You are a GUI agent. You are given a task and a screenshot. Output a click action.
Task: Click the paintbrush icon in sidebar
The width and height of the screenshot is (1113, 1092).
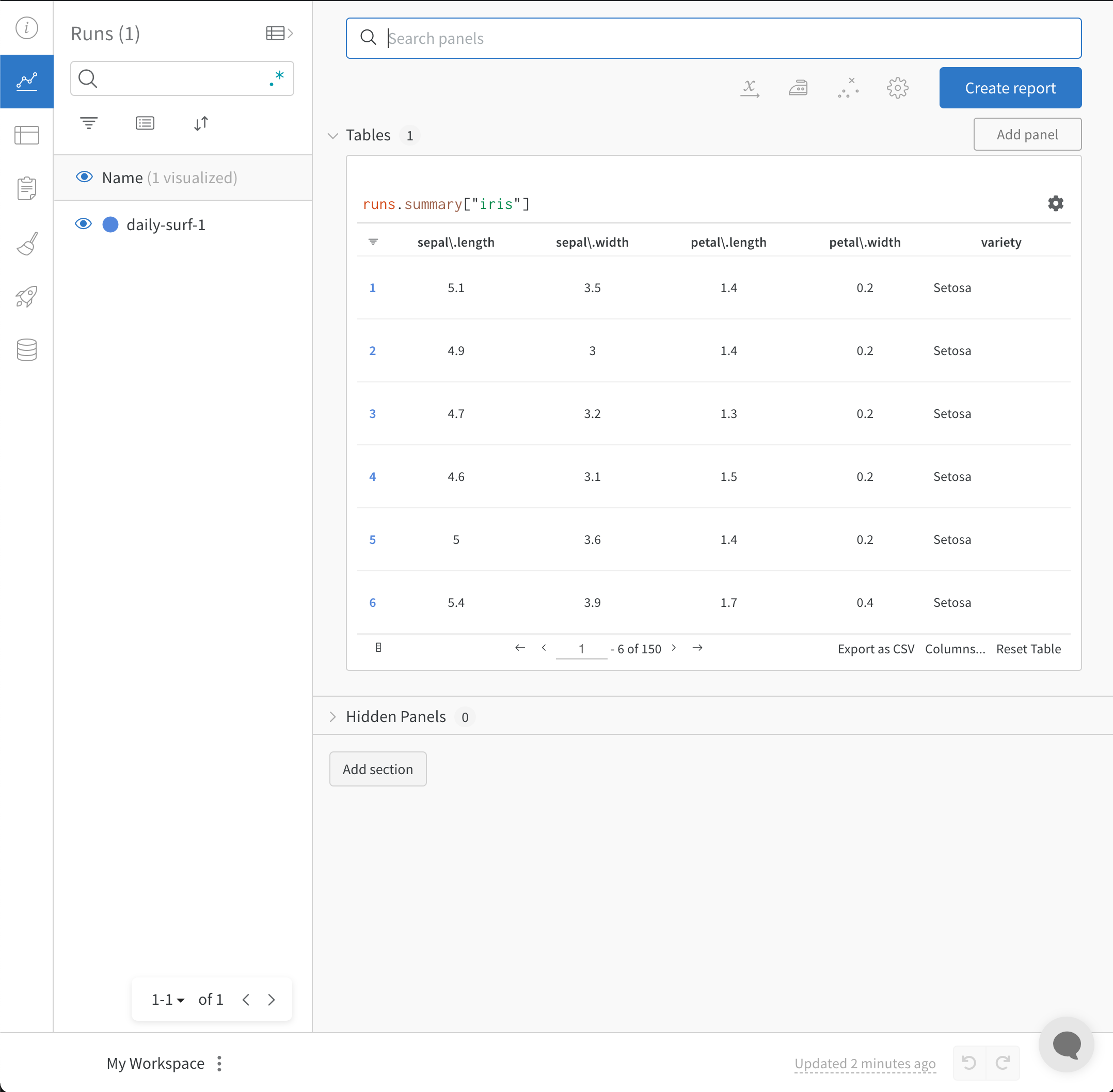[x=26, y=243]
